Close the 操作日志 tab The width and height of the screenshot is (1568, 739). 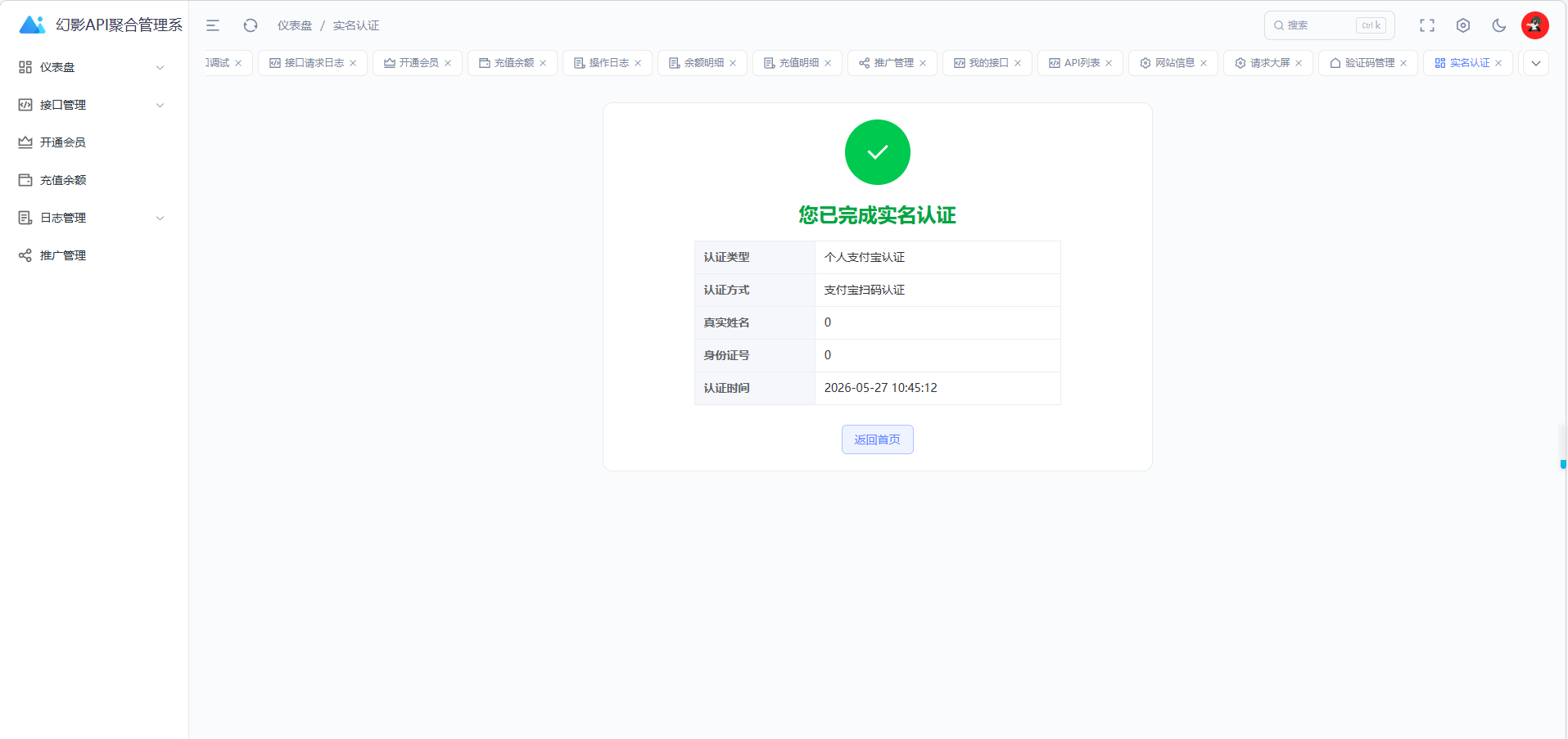coord(638,63)
